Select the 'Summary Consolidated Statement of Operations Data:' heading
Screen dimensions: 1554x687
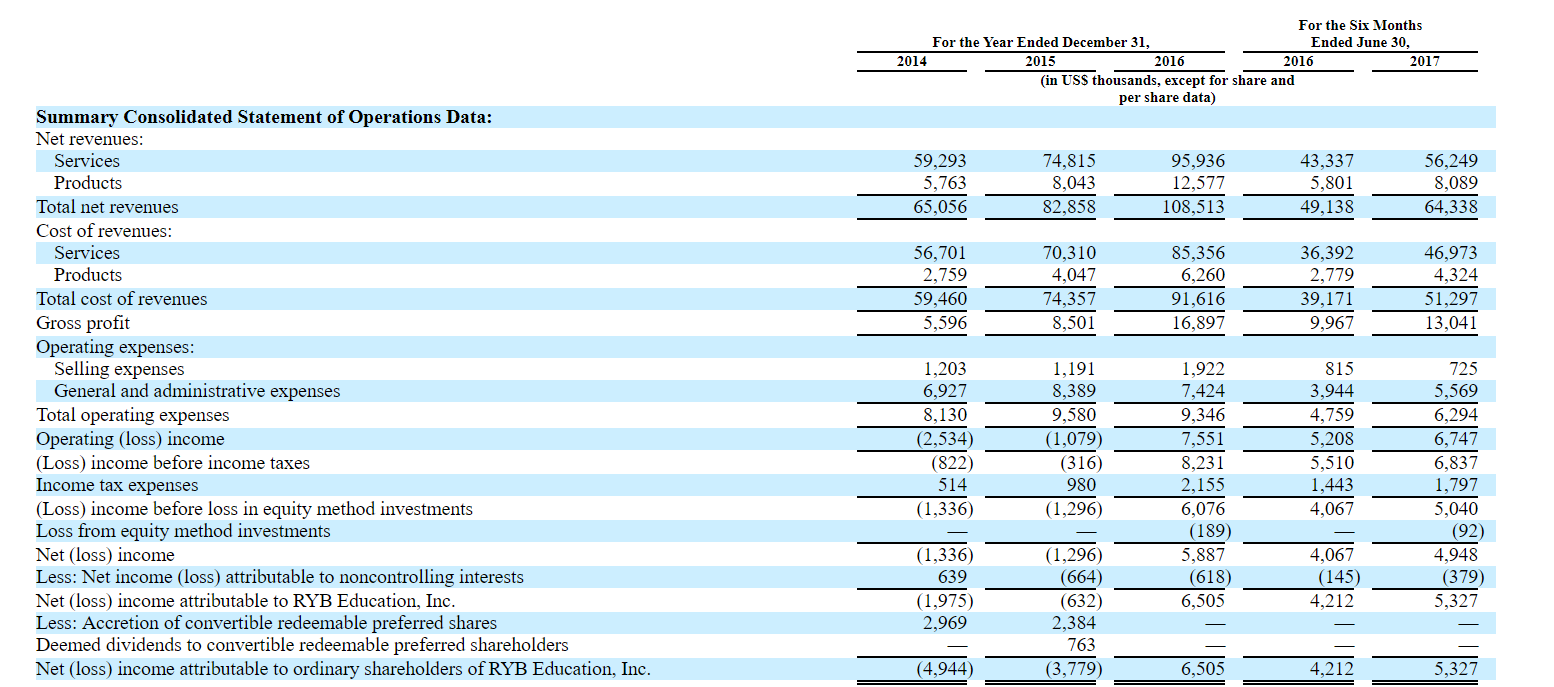[x=264, y=117]
